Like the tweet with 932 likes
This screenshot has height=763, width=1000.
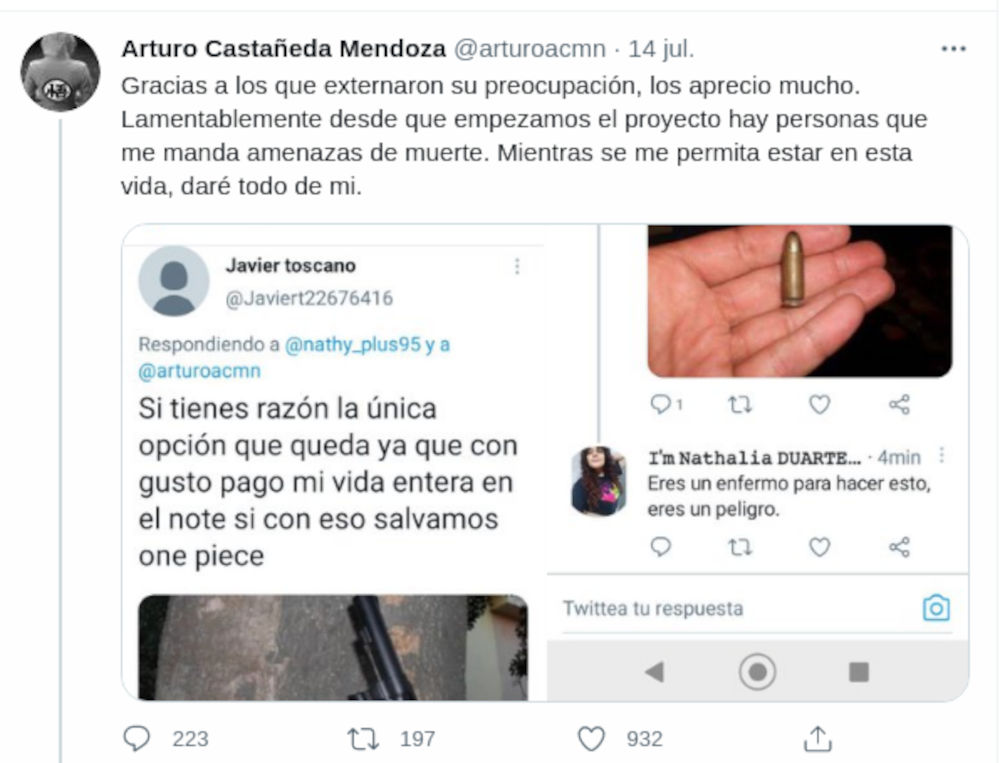point(591,739)
